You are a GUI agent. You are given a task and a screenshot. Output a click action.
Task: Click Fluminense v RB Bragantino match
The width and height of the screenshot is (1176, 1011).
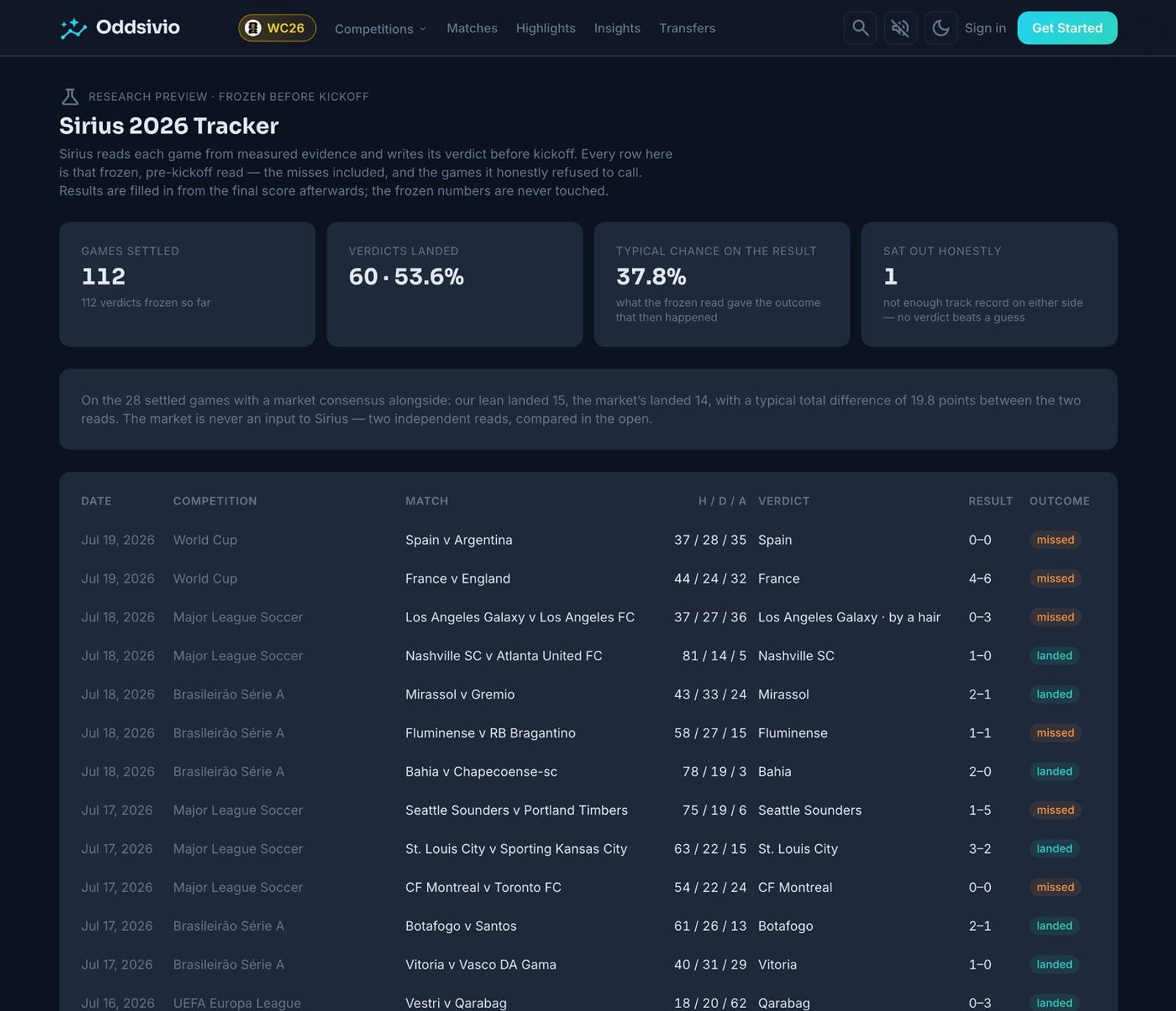tap(490, 733)
